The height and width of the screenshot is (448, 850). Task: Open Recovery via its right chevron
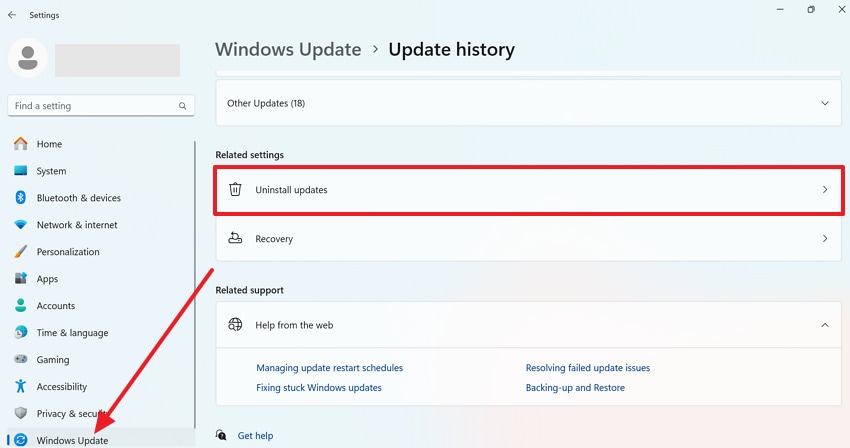pos(825,239)
